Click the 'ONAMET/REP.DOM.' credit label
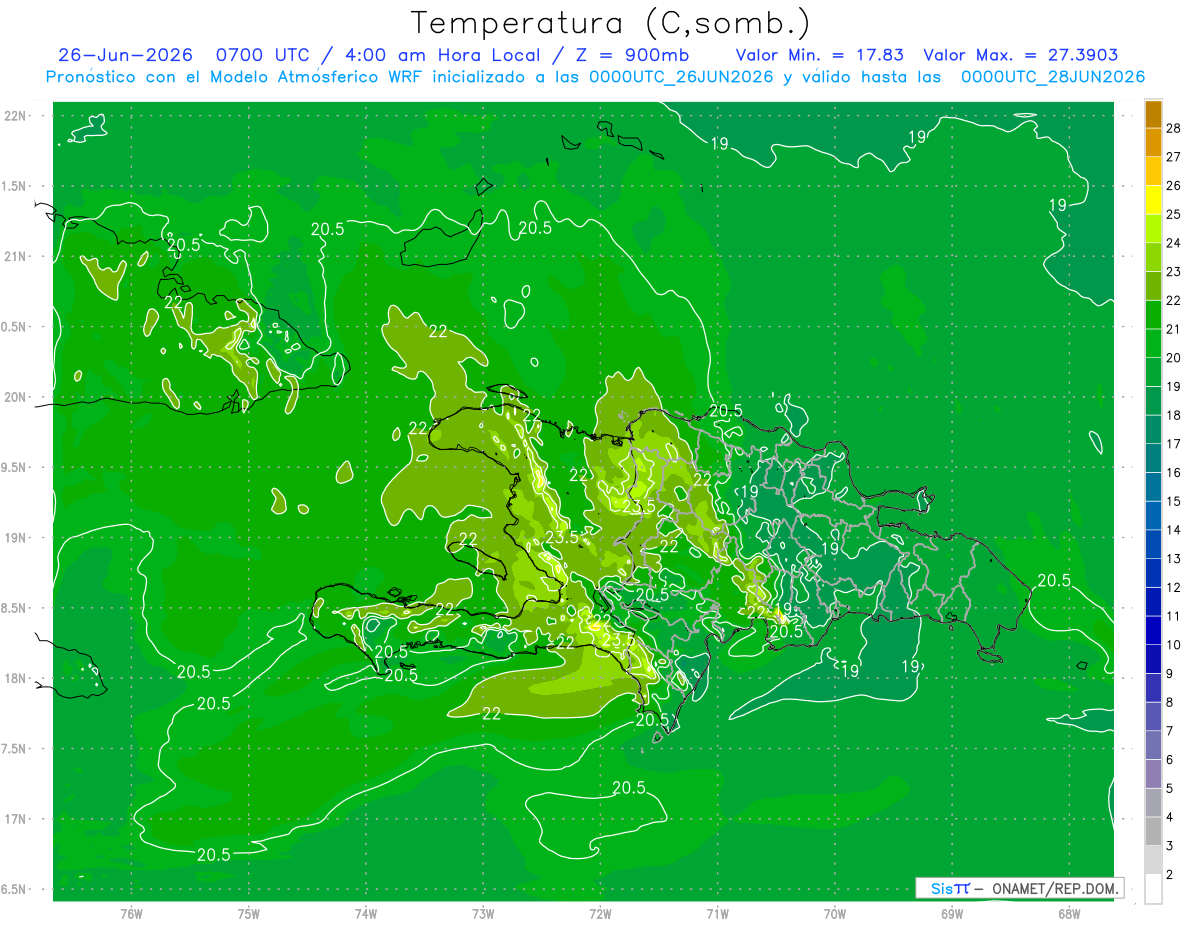Viewport: 1200px width, 927px height. [1057, 888]
